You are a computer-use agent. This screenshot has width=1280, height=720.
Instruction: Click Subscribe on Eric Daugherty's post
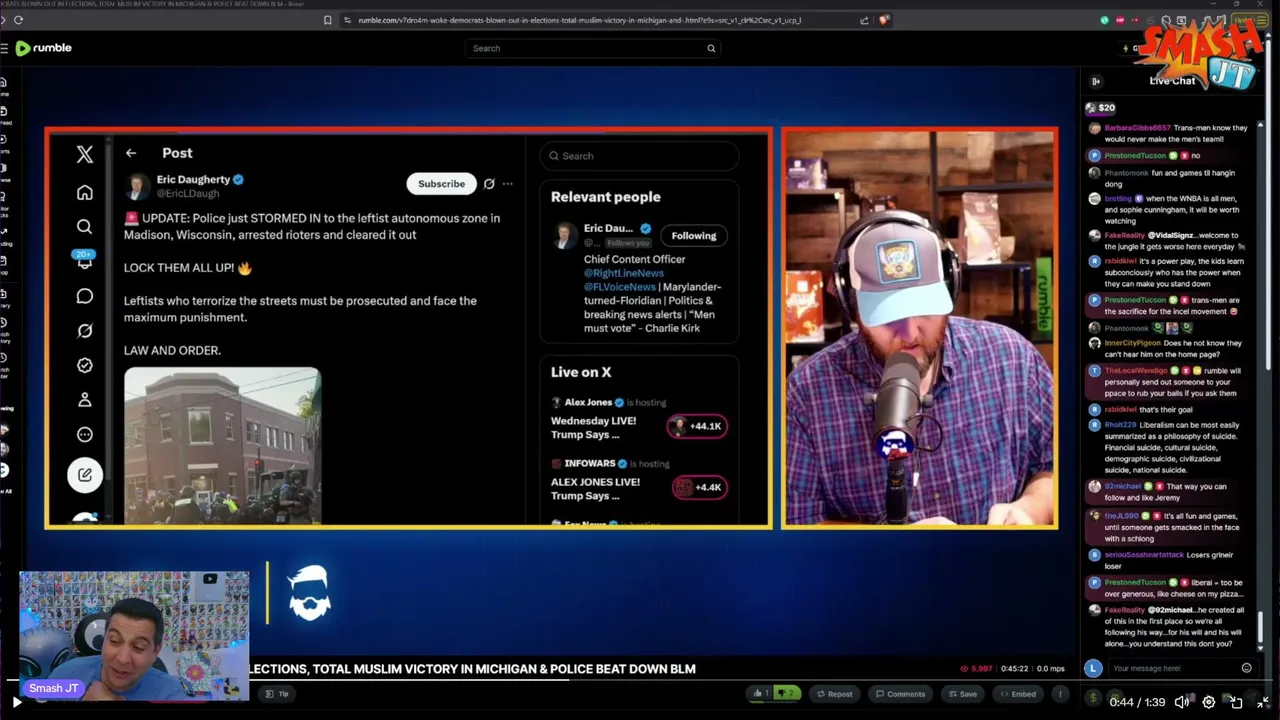pos(441,184)
